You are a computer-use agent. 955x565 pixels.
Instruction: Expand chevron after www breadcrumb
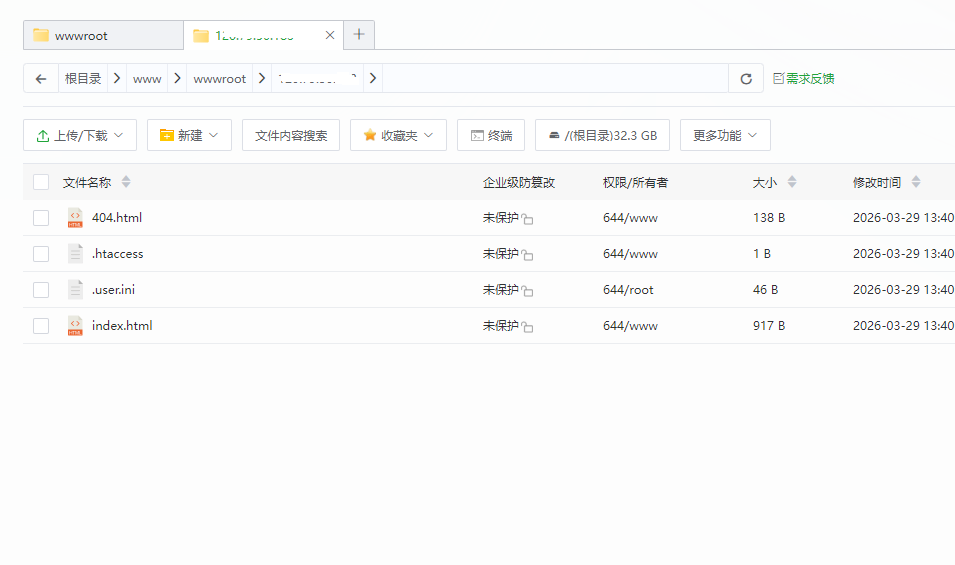[177, 79]
